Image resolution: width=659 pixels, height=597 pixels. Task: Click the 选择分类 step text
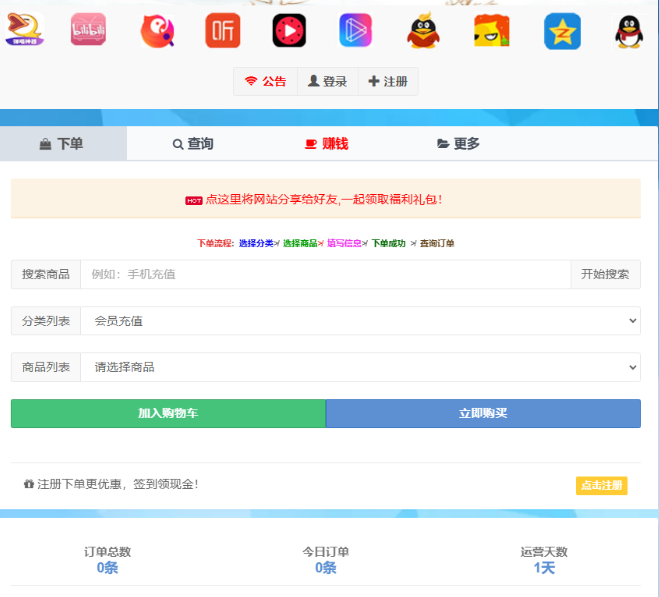pos(256,243)
